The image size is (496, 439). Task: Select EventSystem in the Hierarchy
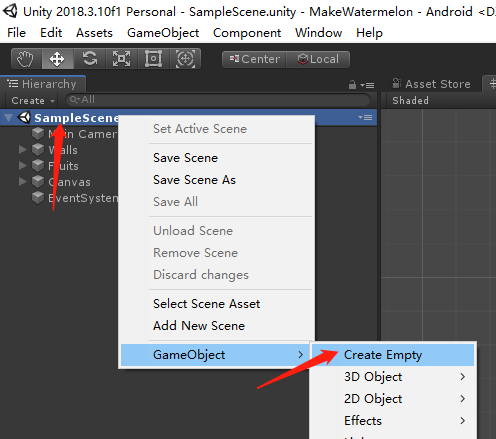point(83,198)
